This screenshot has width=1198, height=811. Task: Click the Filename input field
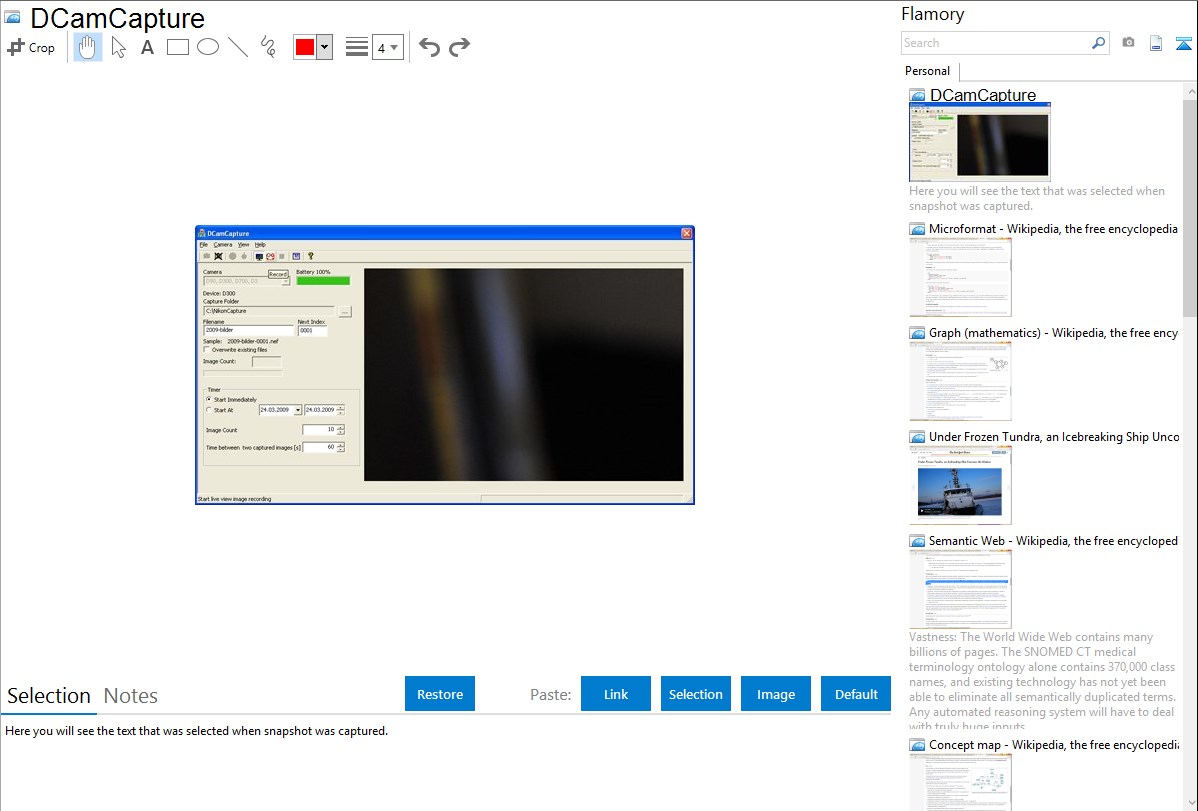248,330
